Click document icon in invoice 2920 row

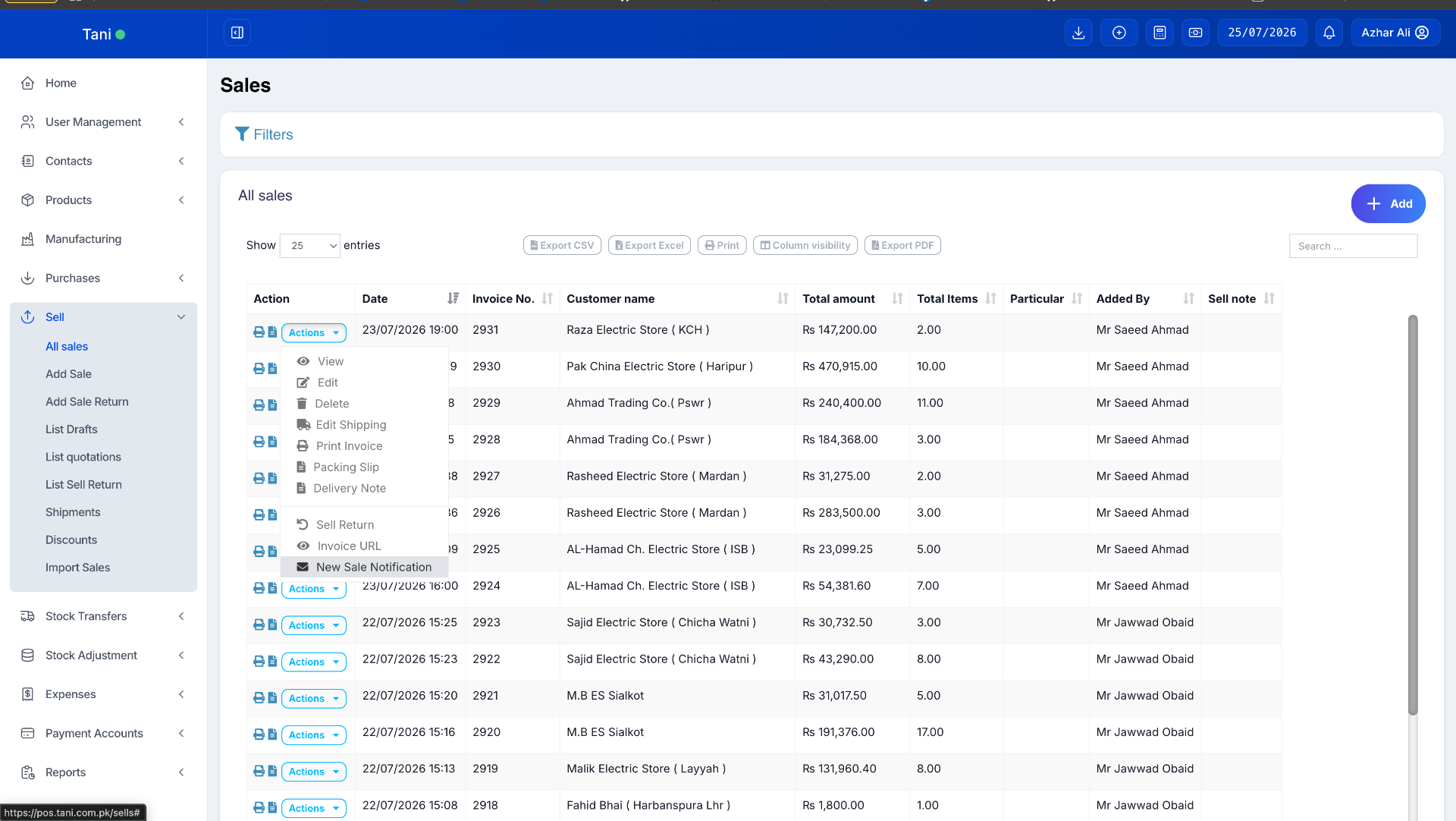coord(272,734)
